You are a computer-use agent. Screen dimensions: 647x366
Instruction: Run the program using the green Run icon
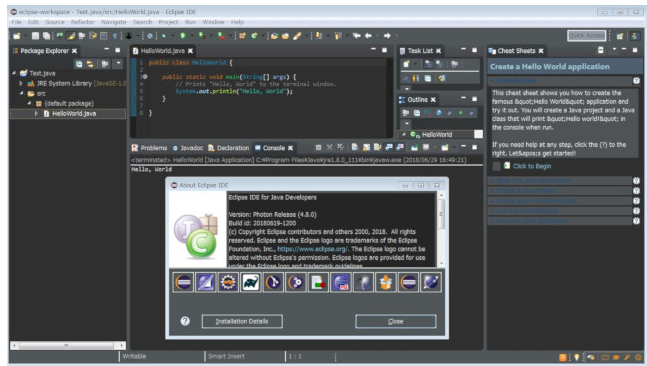[183, 36]
